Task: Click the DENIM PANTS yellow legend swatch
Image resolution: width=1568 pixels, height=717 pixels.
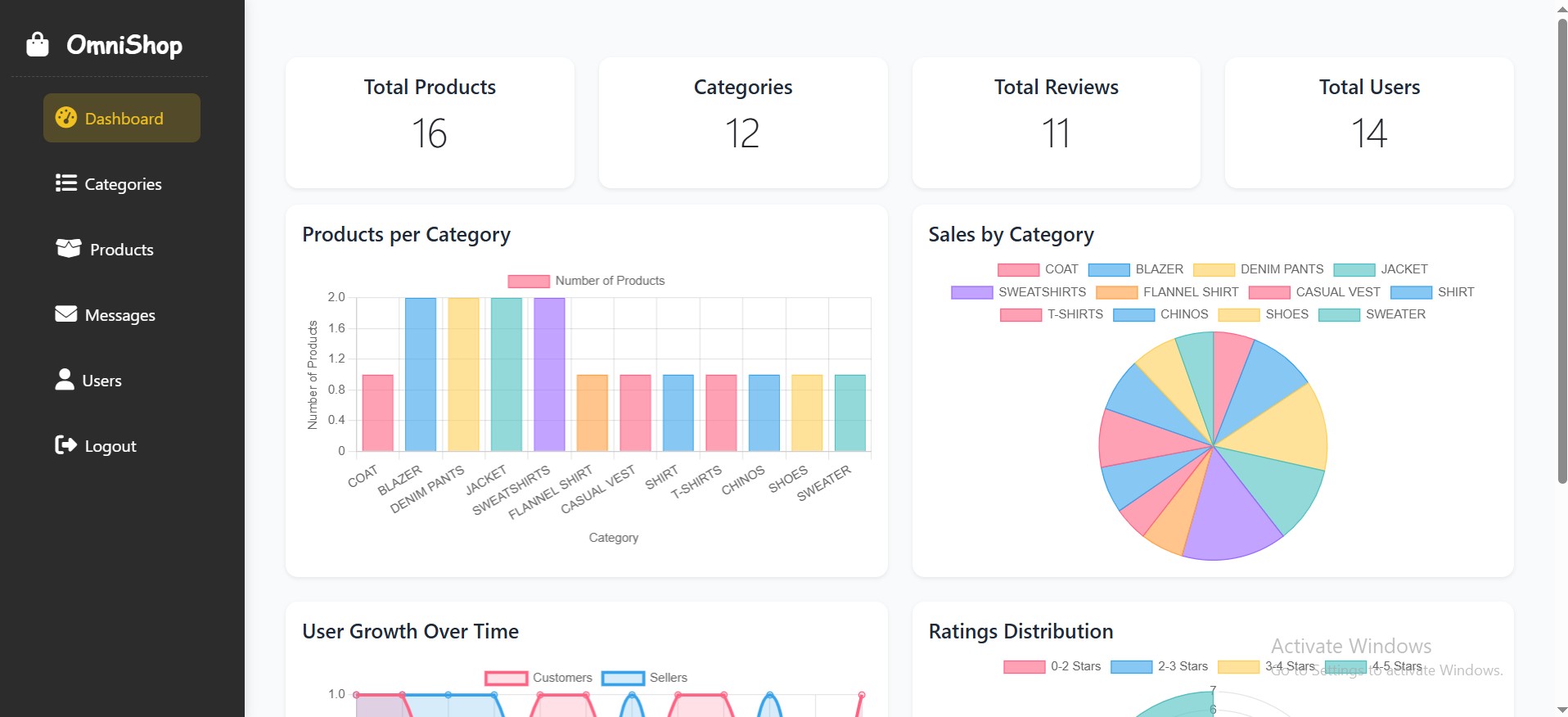Action: [1214, 269]
